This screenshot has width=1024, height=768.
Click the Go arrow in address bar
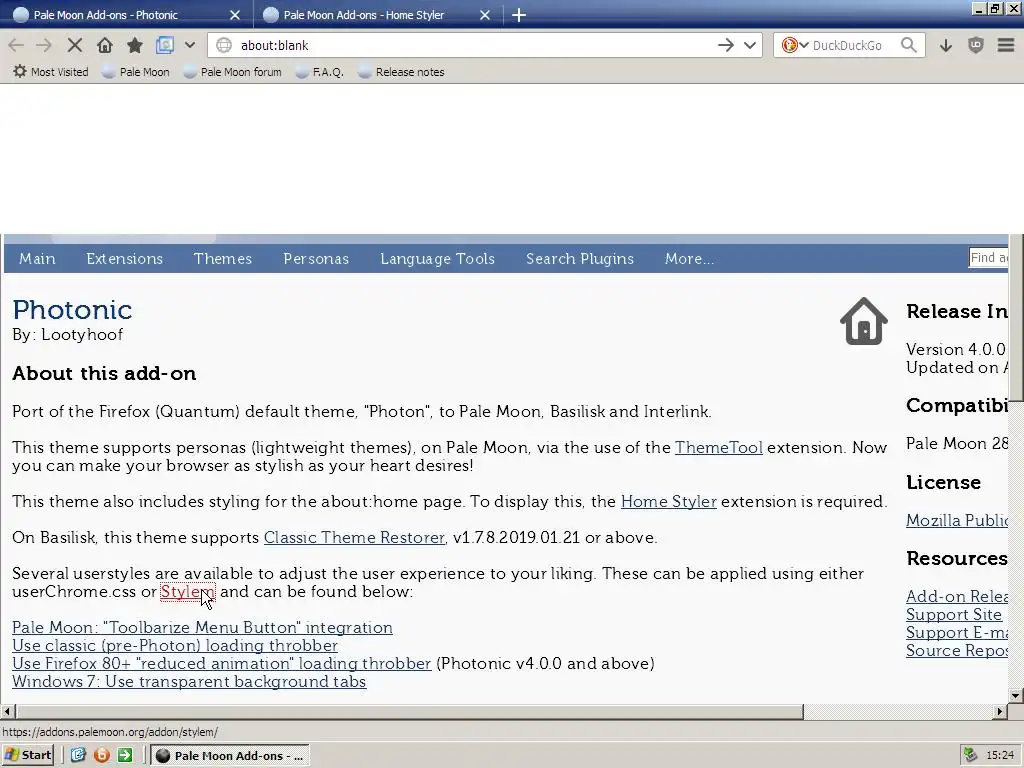tap(726, 45)
